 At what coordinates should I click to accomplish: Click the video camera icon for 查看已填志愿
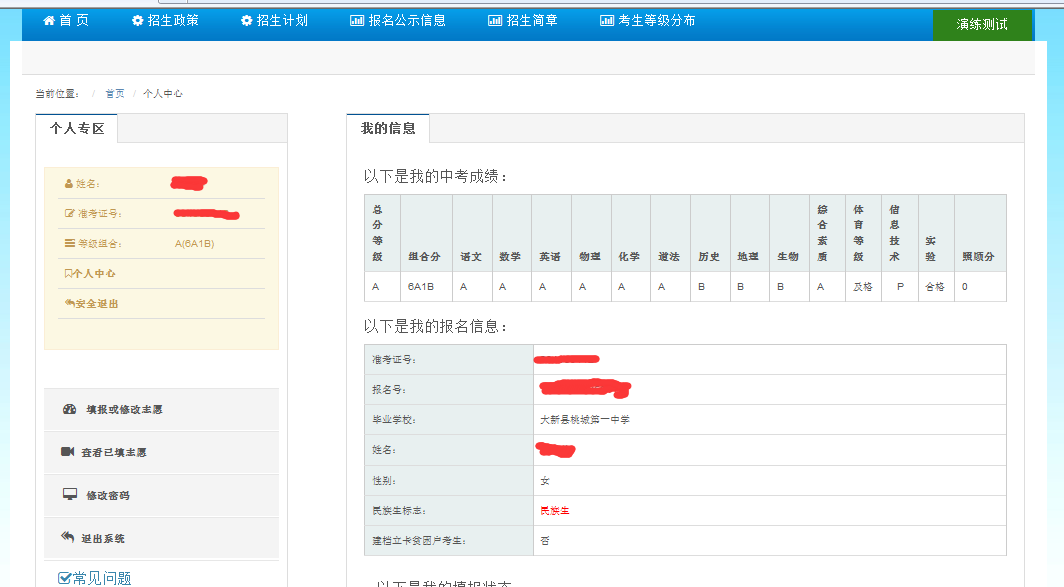point(68,452)
